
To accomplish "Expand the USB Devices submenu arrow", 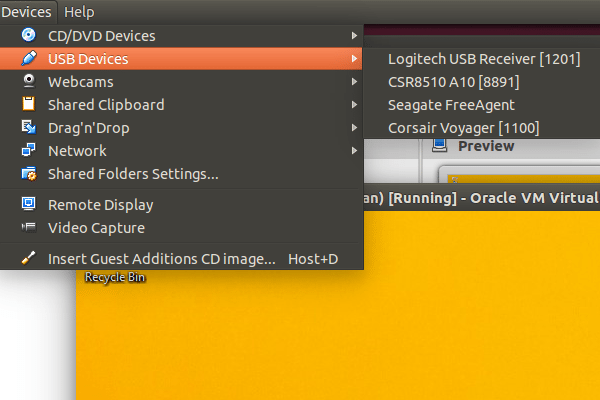I will click(354, 59).
